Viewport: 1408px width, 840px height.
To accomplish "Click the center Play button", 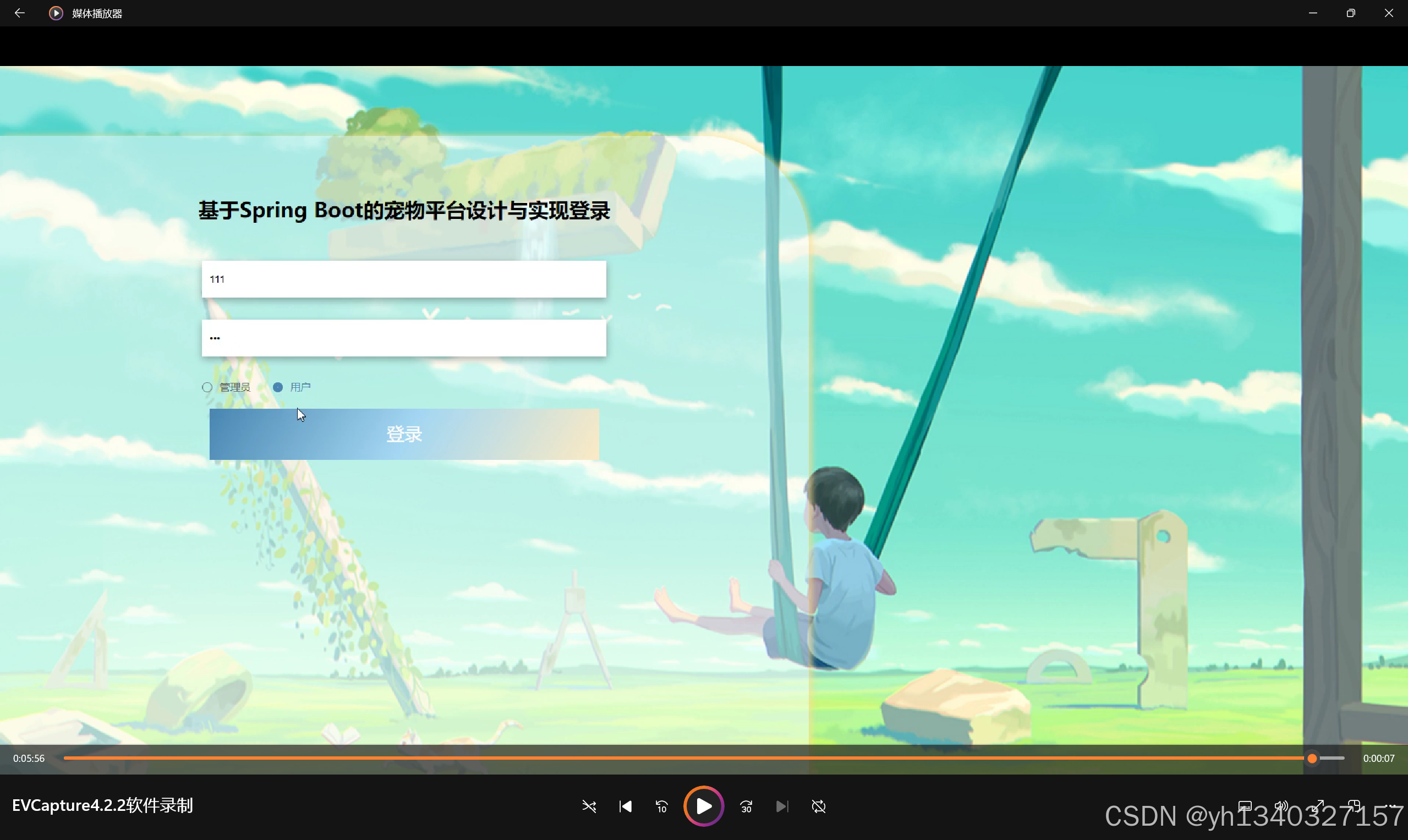I will coord(703,806).
